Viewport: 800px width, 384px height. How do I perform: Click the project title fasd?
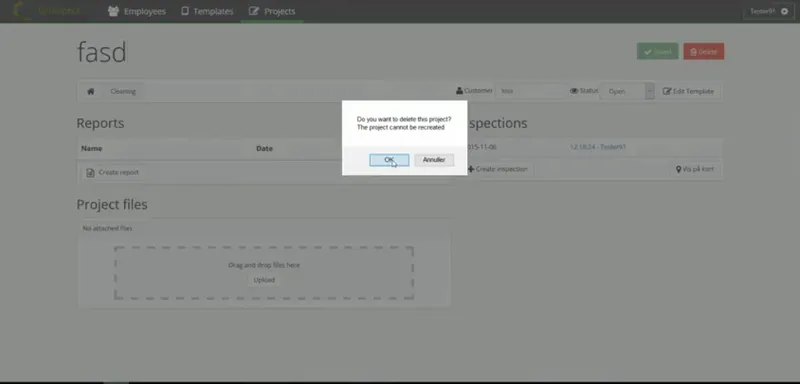click(102, 52)
